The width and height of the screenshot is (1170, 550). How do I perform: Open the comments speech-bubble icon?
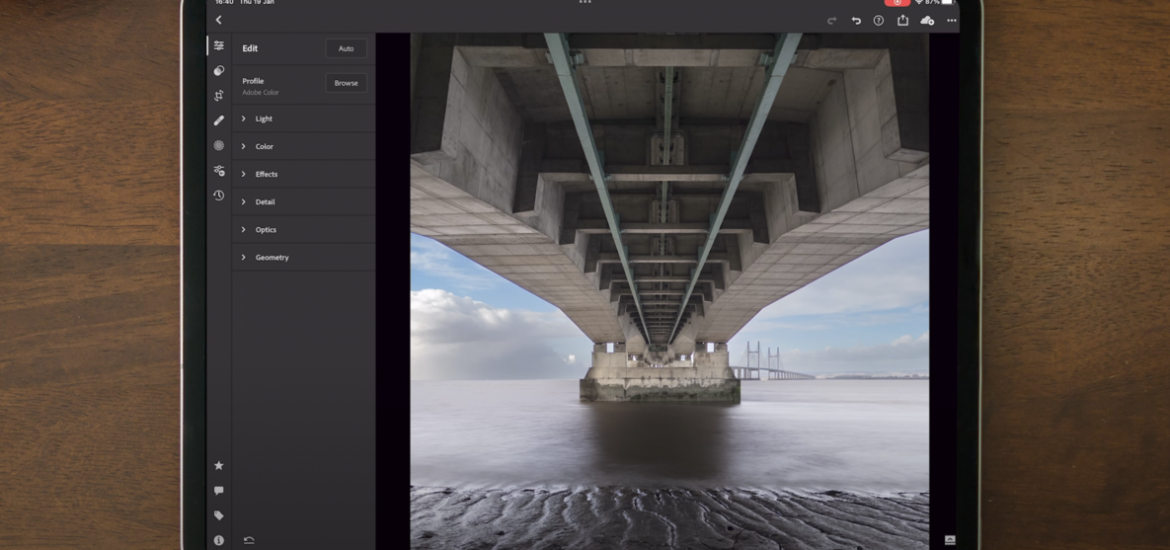pyautogui.click(x=219, y=490)
